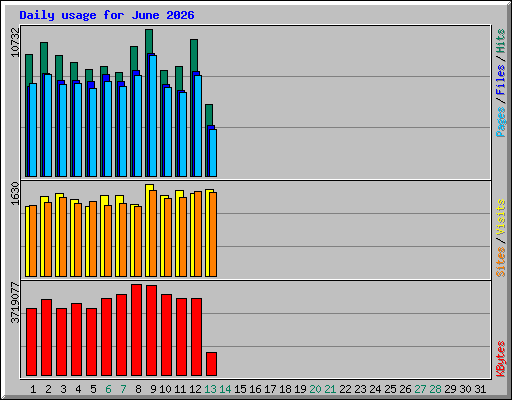Click the 'Daily usage for June 2026' title

pyautogui.click(x=107, y=15)
